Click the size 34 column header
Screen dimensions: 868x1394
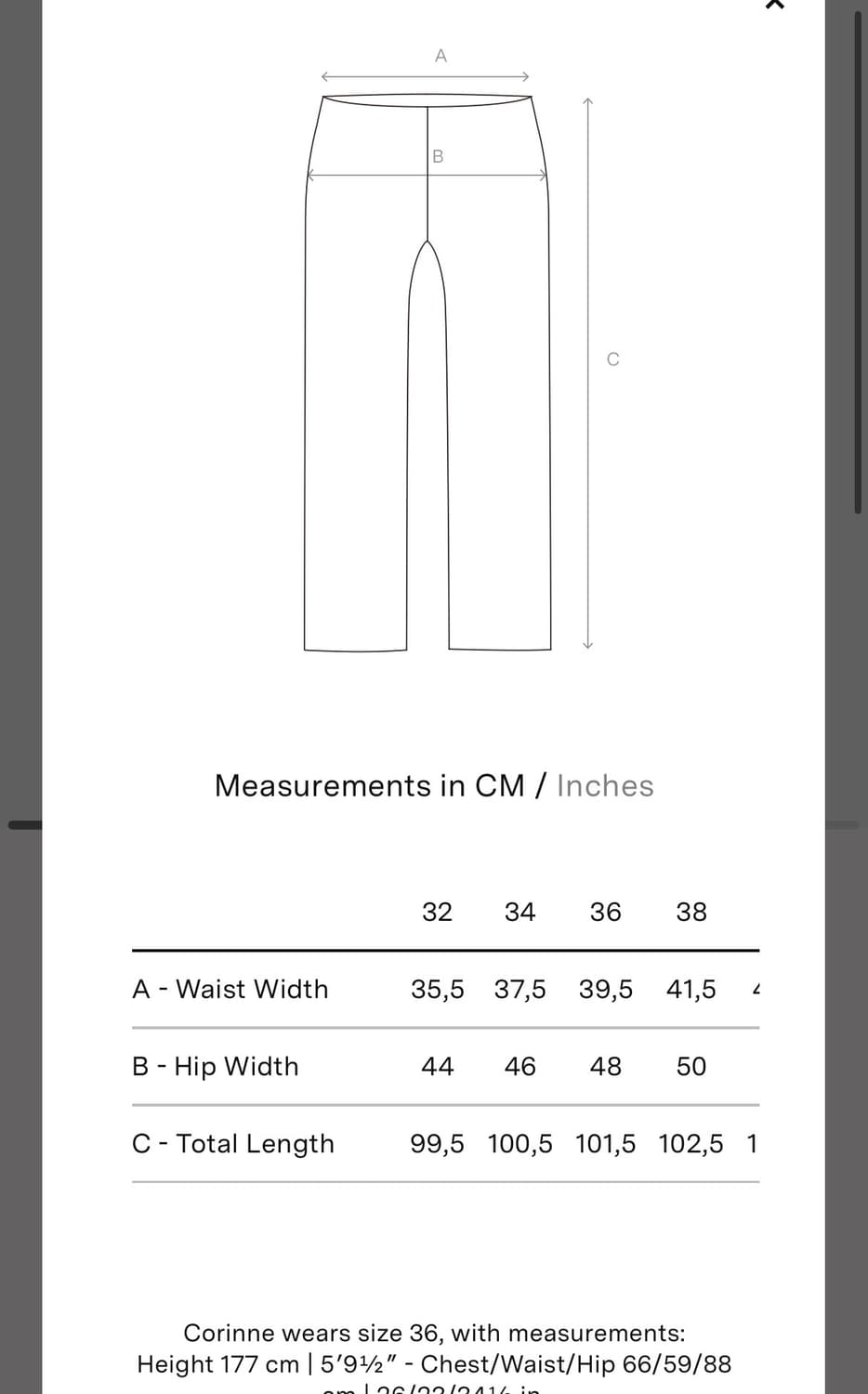coord(519,912)
